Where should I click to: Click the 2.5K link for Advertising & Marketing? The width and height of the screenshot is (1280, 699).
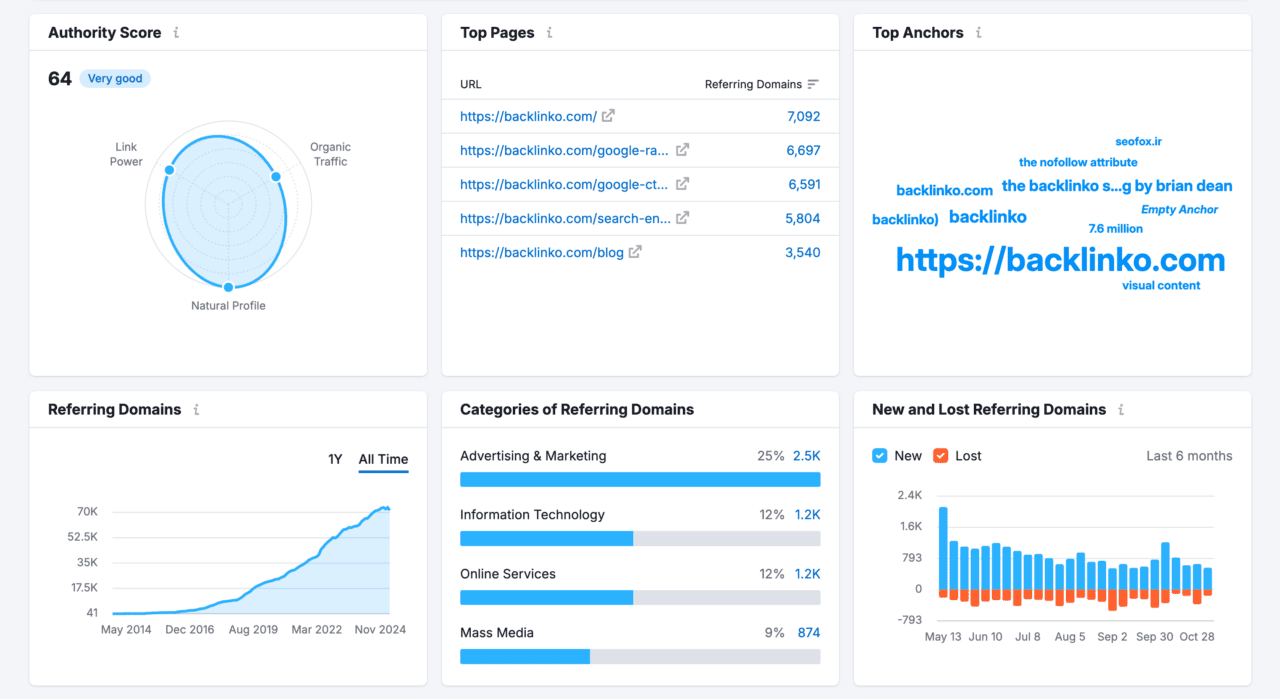point(806,455)
